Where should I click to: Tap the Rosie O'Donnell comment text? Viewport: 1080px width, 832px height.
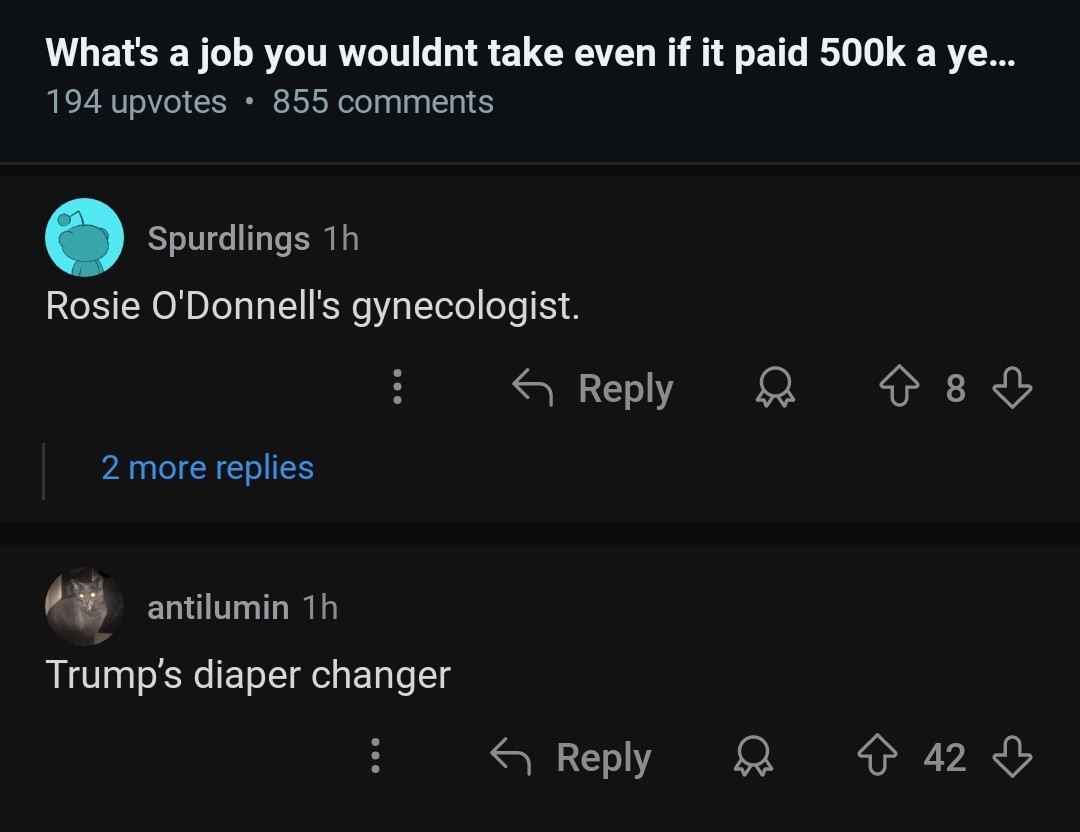(x=312, y=306)
